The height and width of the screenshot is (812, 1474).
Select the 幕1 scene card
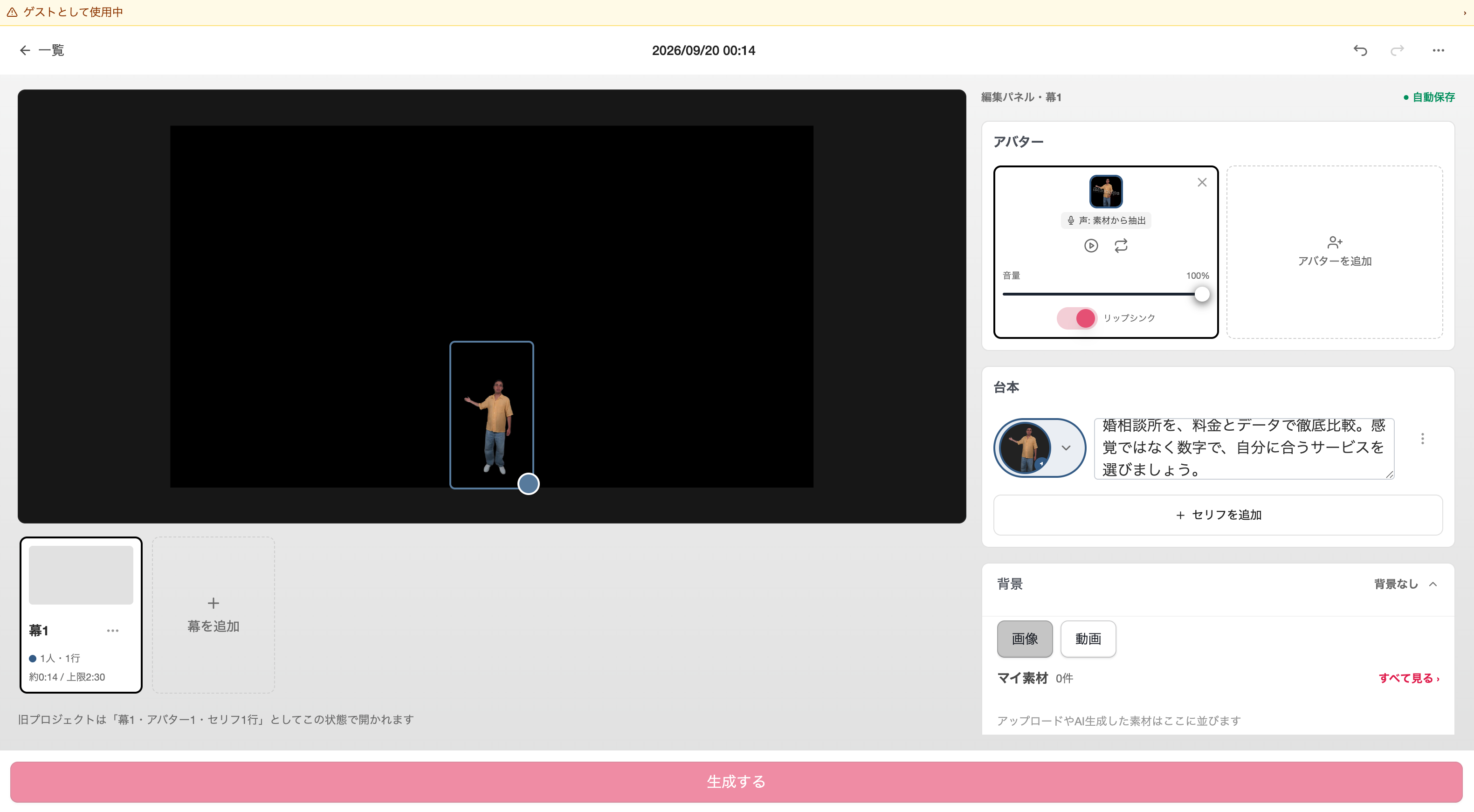[81, 614]
